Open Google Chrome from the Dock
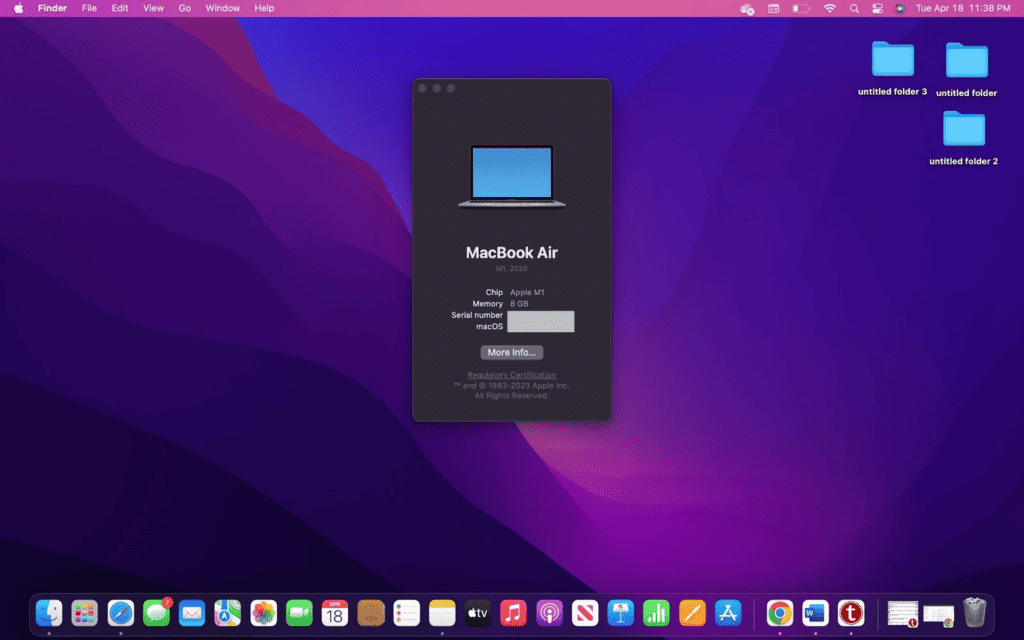Viewport: 1024px width, 640px height. tap(780, 614)
